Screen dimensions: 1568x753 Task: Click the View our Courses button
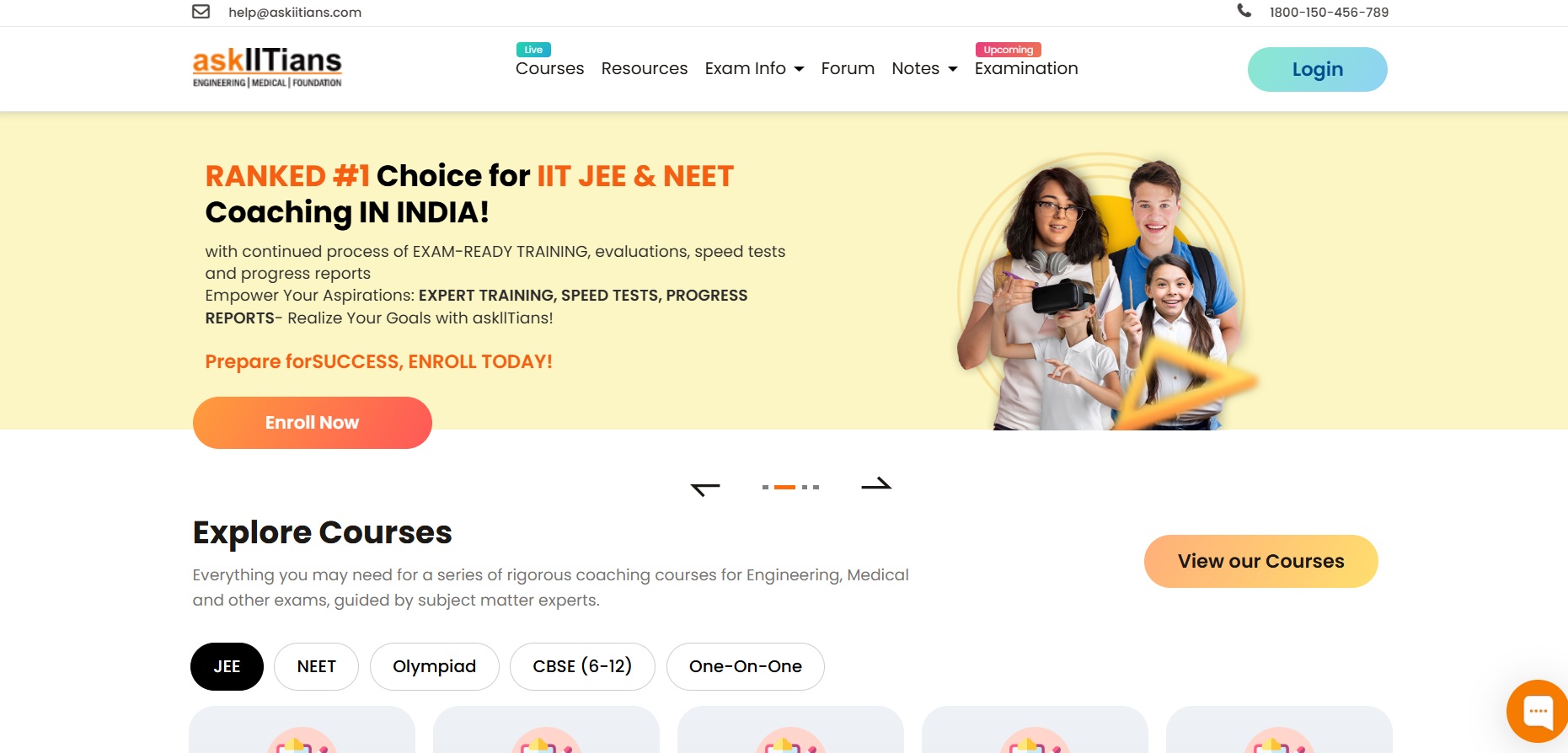click(1260, 561)
